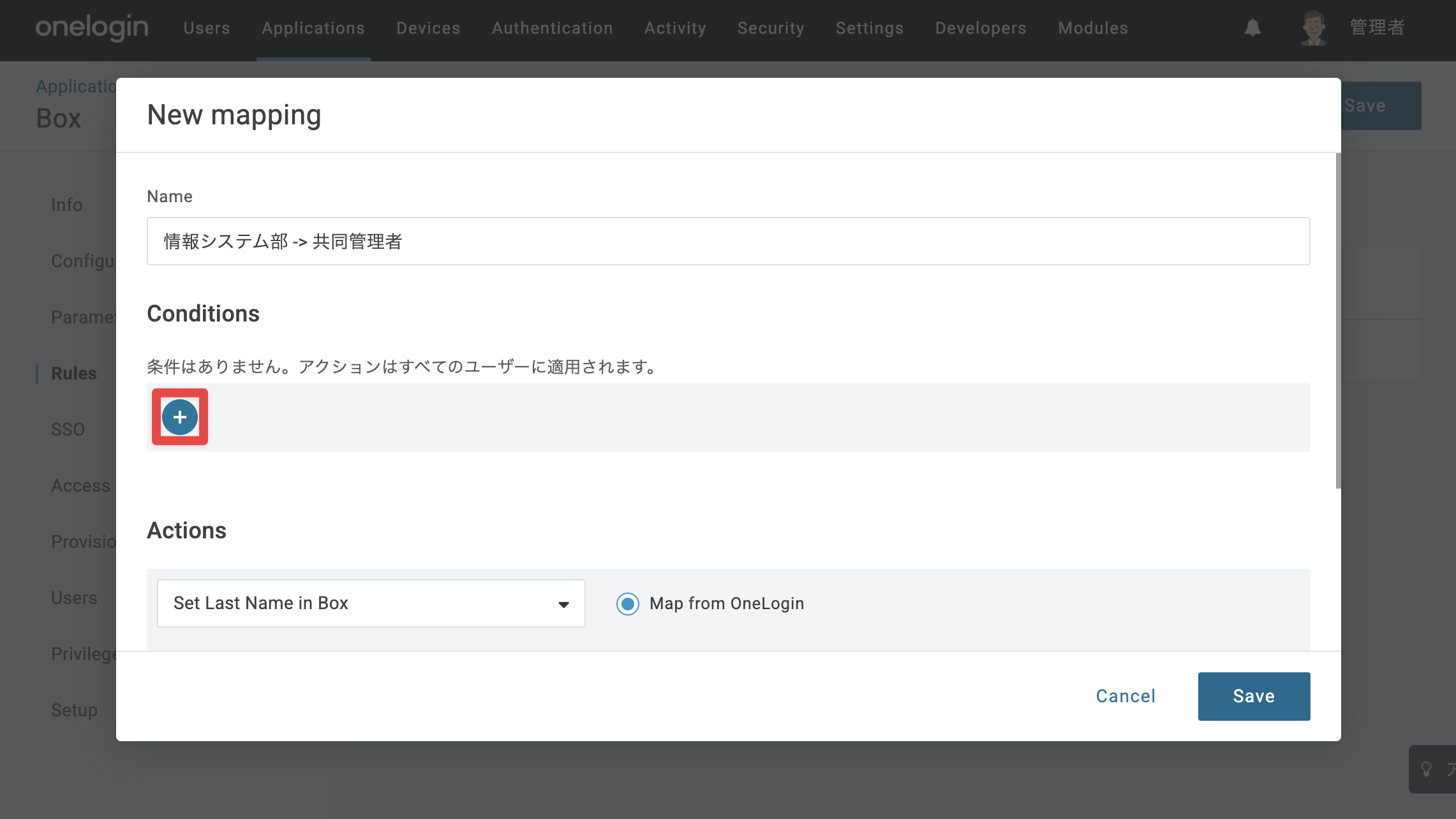
Task: Switch to the Provisioning sidebar tab
Action: 84,542
